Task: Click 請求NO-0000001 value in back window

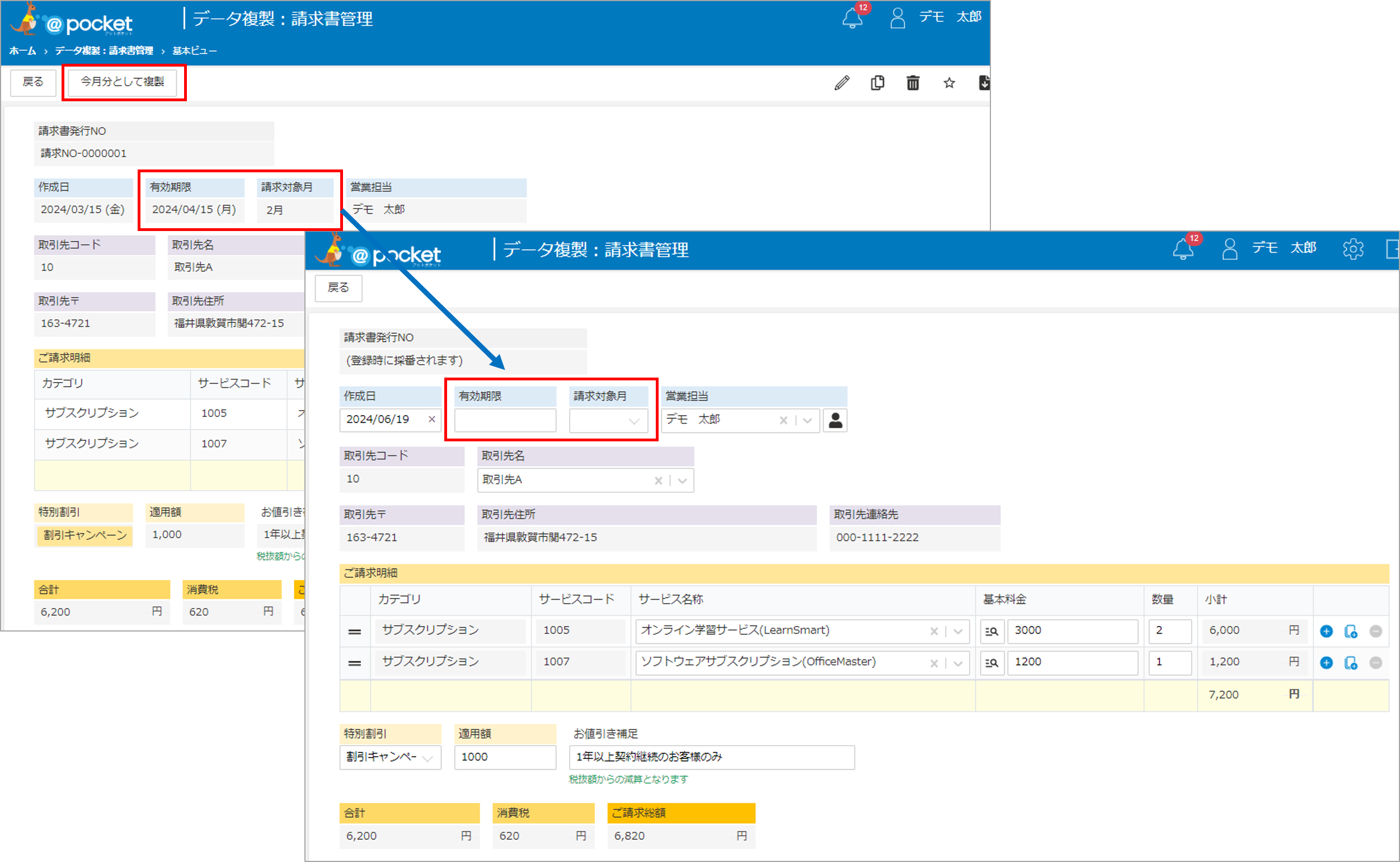Action: point(84,153)
